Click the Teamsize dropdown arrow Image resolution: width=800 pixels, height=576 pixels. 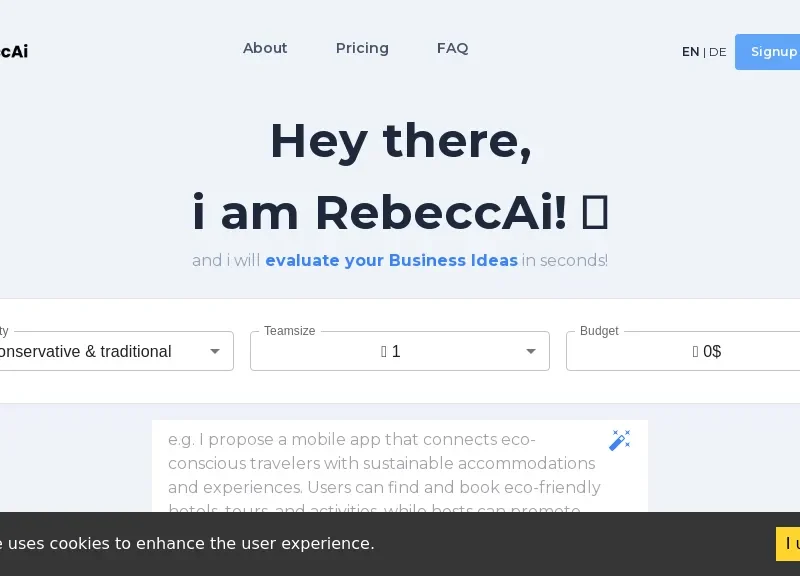pos(530,351)
